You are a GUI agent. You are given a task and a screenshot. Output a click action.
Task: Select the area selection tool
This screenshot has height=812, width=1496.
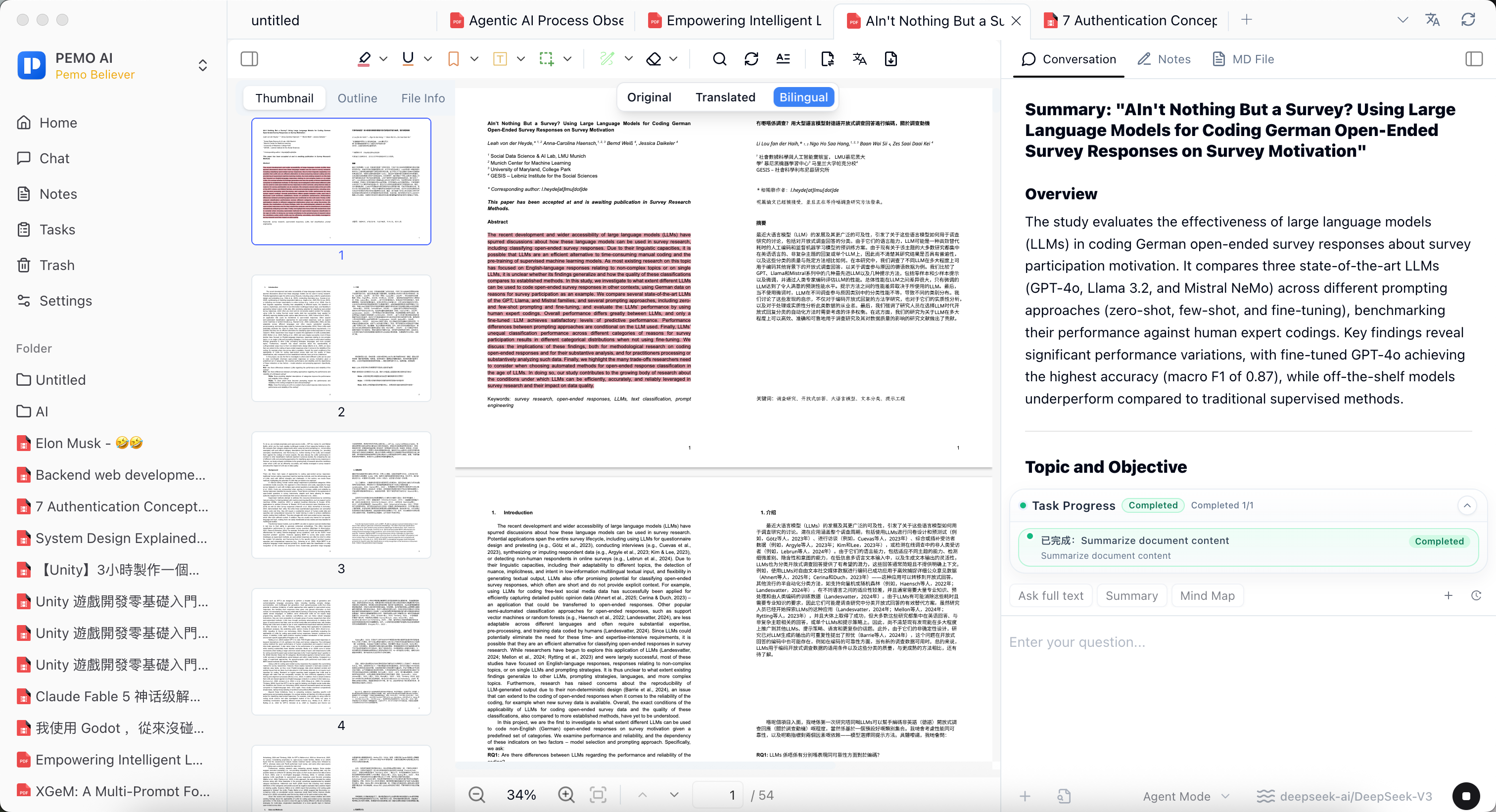point(546,59)
